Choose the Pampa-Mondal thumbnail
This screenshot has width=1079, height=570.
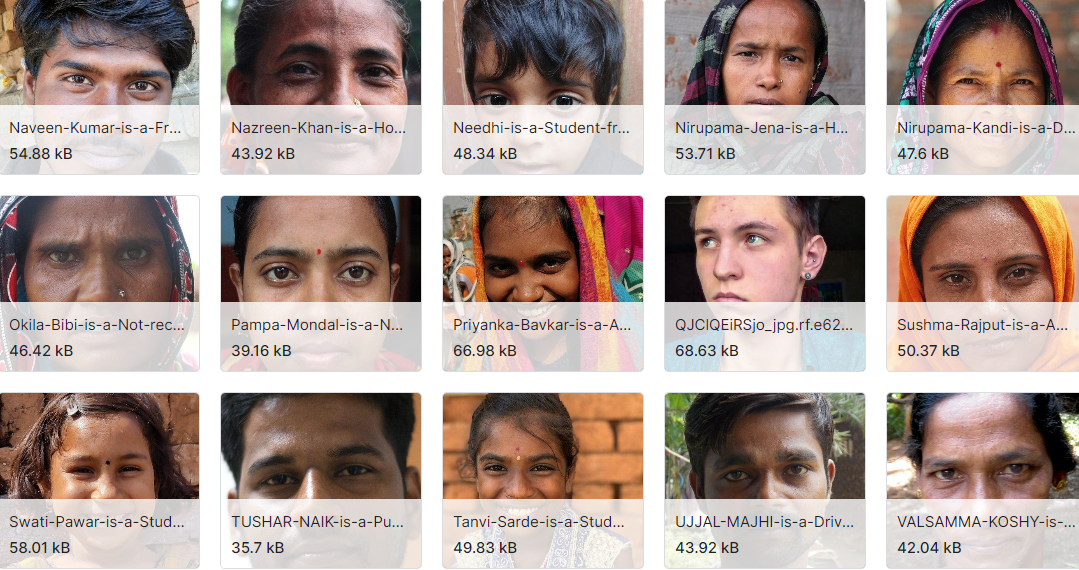pos(321,284)
